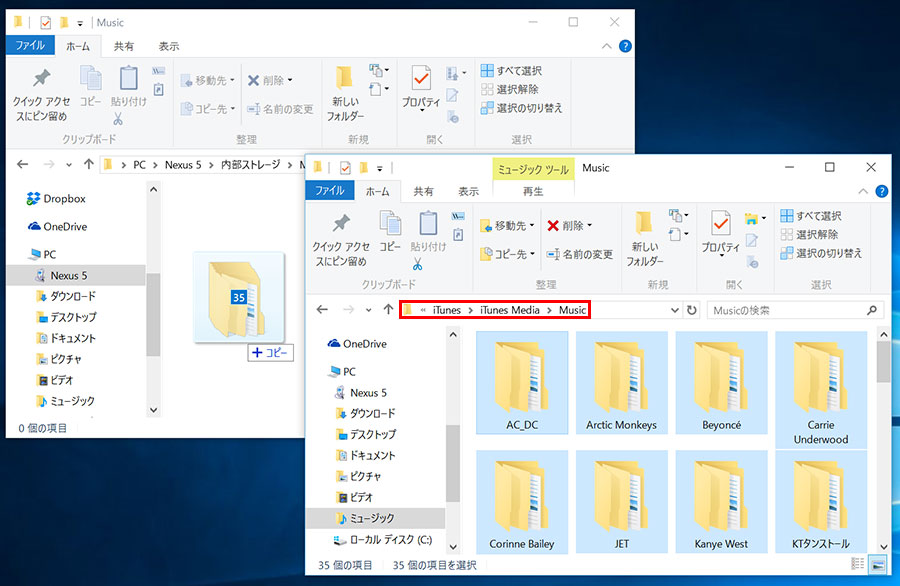Viewport: 900px width, 586px height.
Task: Click the up arrow navigation icon in the front window
Action: pos(388,309)
